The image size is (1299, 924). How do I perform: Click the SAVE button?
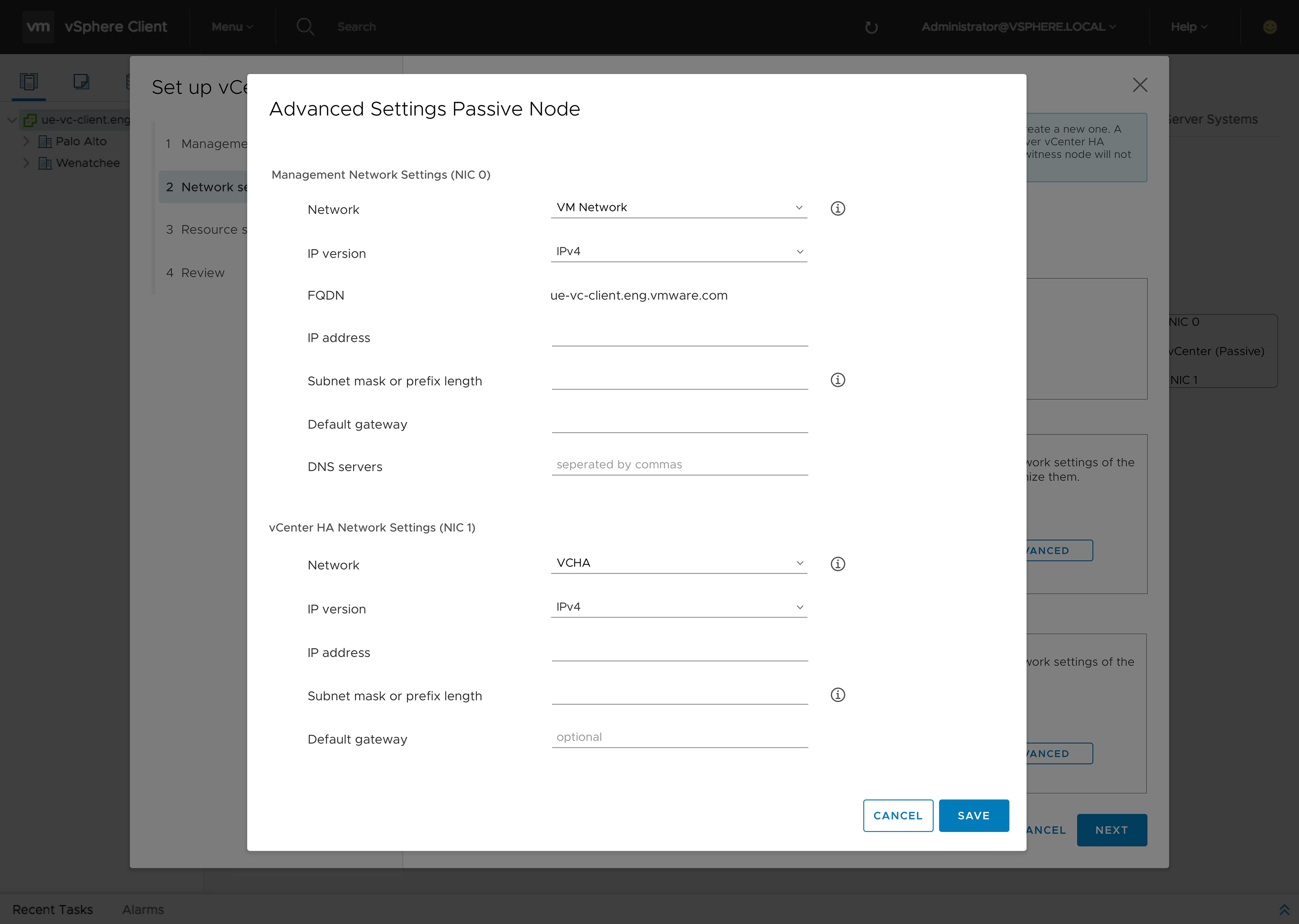tap(974, 815)
